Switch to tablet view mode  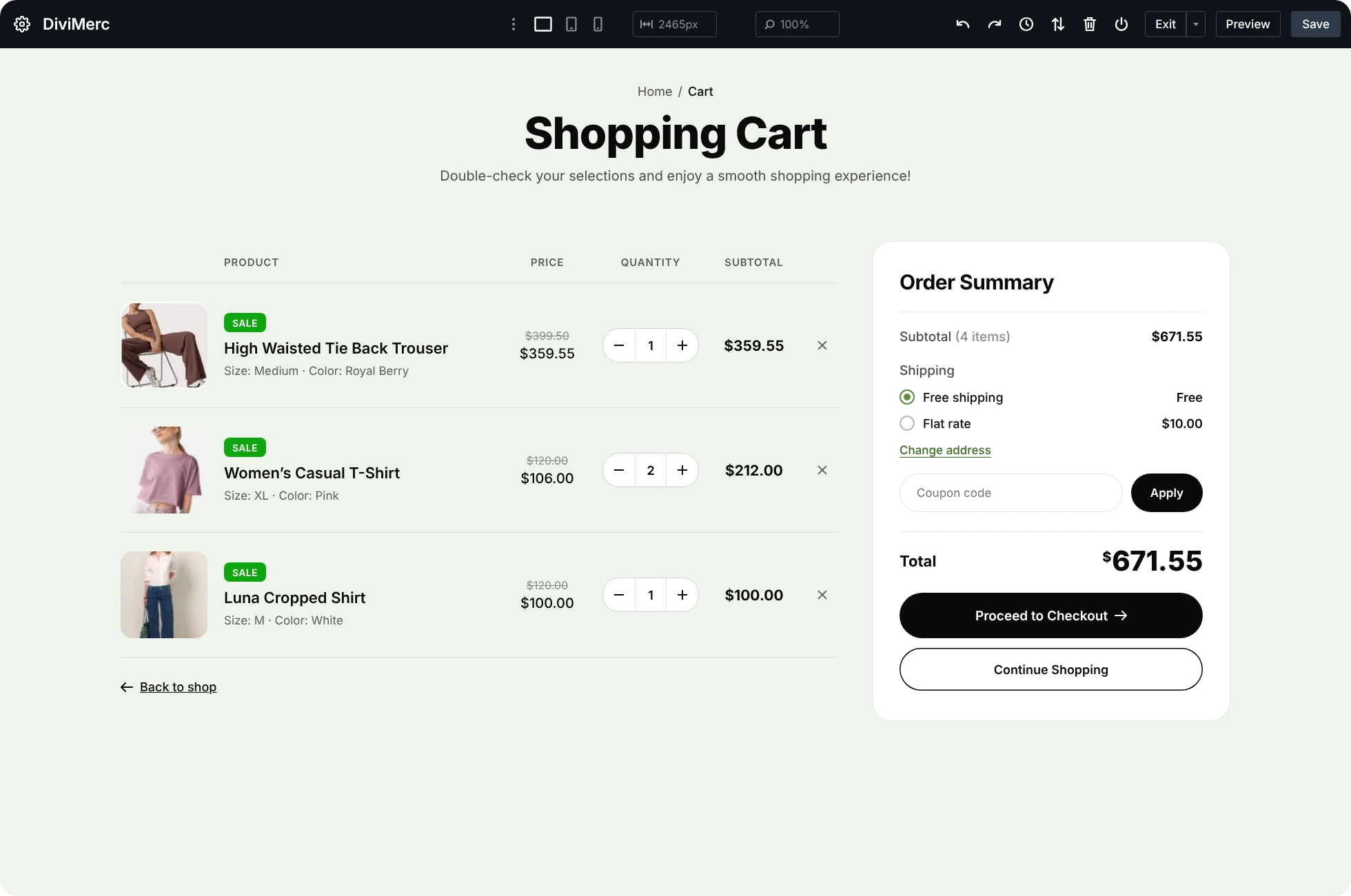click(571, 24)
